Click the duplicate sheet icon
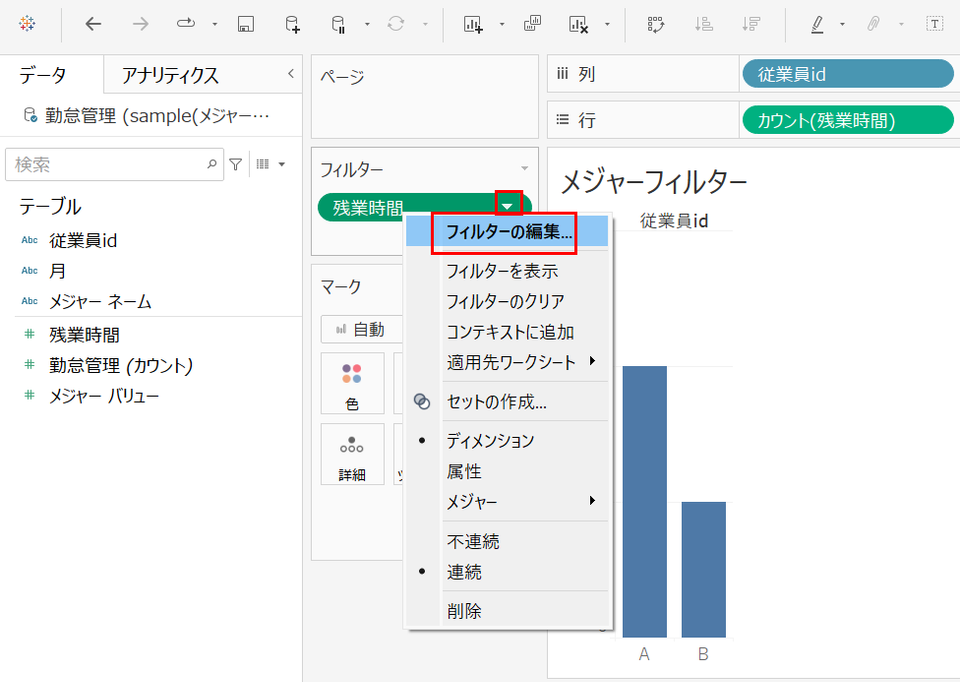 click(533, 24)
